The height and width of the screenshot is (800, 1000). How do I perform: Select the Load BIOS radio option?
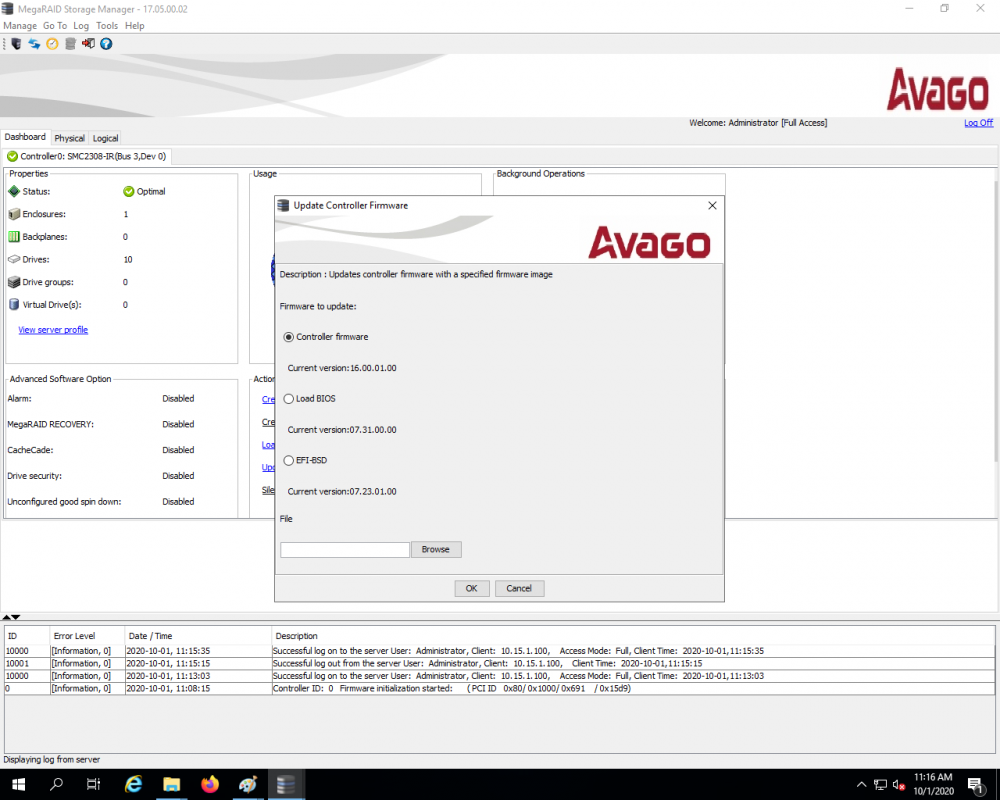pos(289,399)
